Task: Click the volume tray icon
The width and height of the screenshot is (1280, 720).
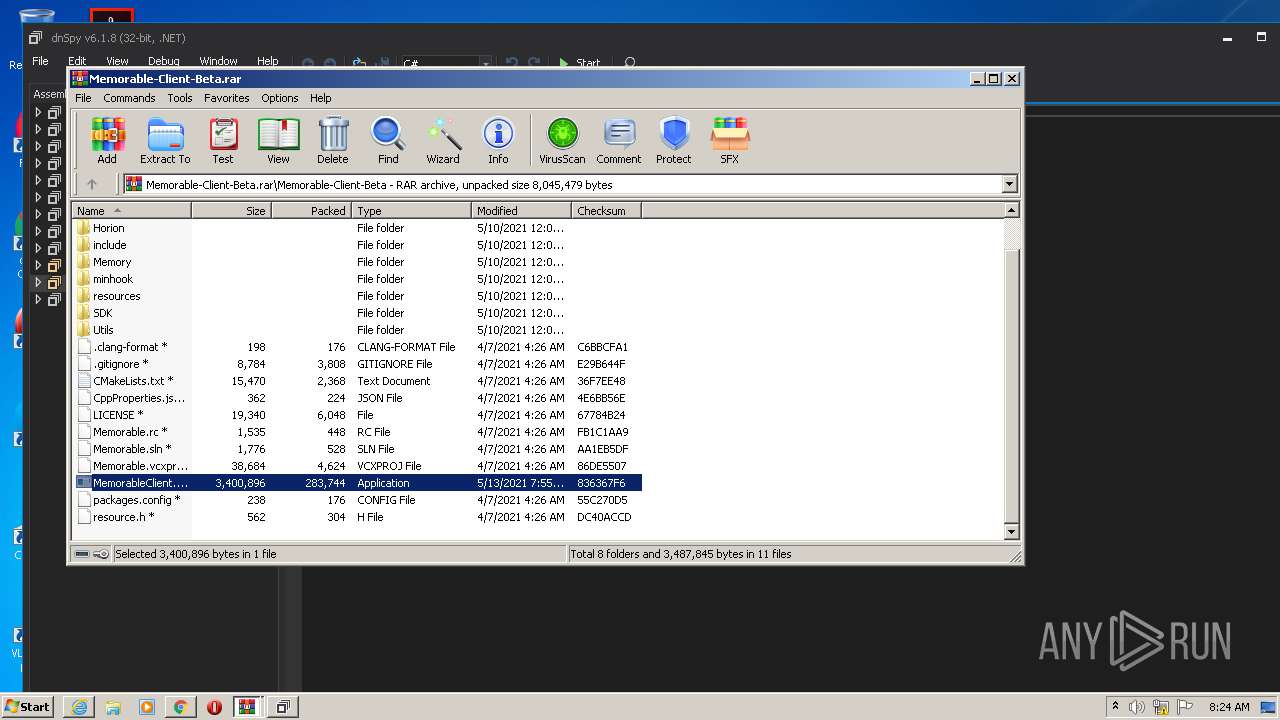Action: click(x=1137, y=707)
